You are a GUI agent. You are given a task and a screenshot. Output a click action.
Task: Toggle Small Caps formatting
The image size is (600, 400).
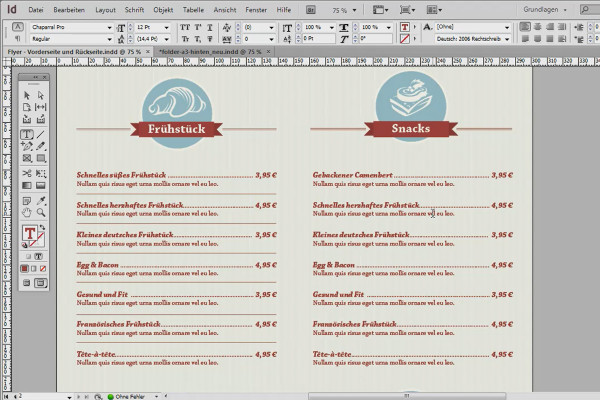tap(185, 39)
